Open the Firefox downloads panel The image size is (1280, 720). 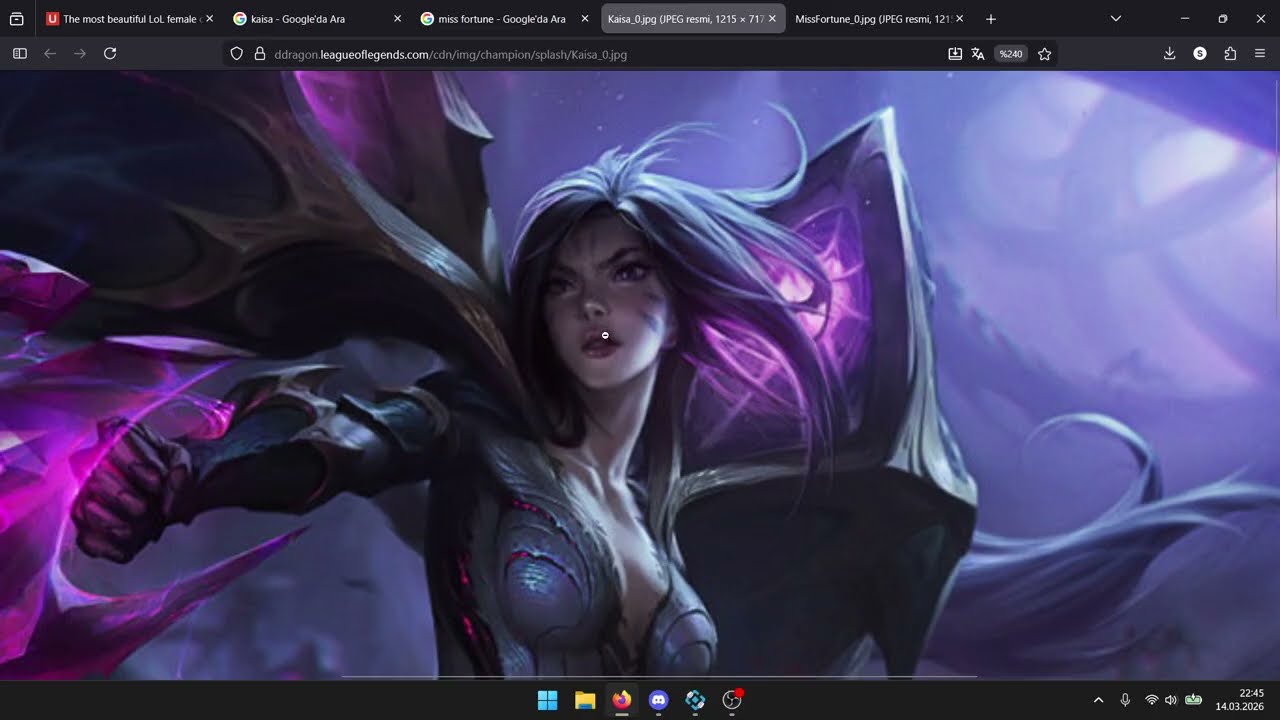pos(1169,54)
